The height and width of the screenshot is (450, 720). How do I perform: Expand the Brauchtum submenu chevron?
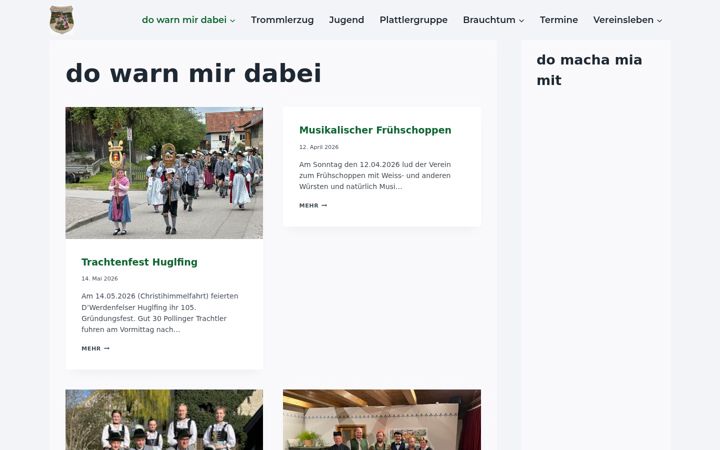coord(521,20)
